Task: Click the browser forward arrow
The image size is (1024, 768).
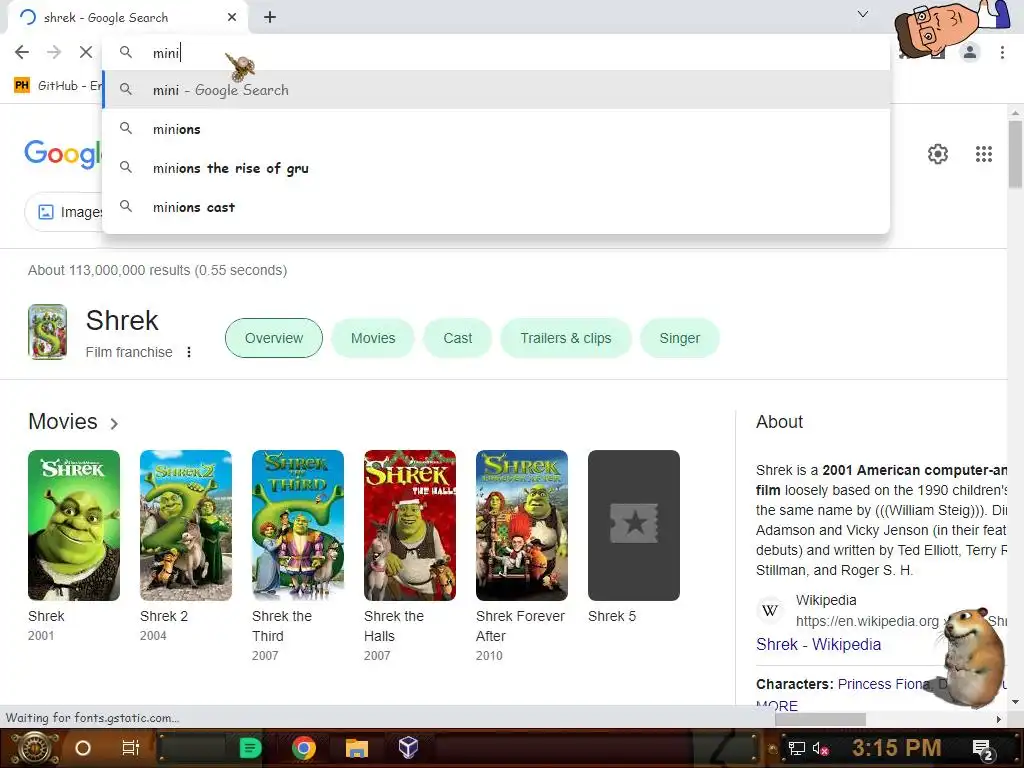Action: tap(54, 52)
